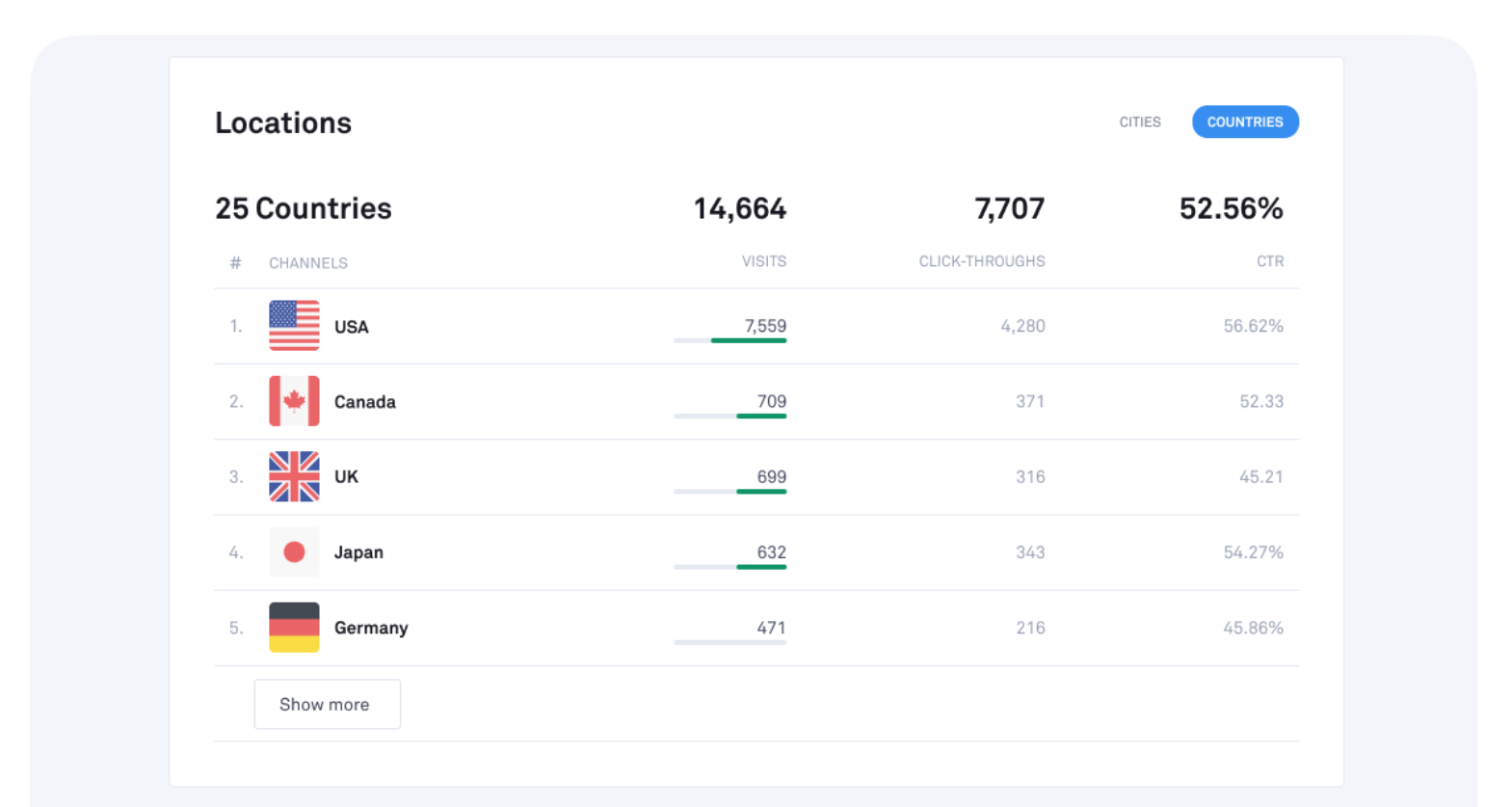Click Germany CTR value 45.86%
The height and width of the screenshot is (807, 1512).
[x=1254, y=628]
